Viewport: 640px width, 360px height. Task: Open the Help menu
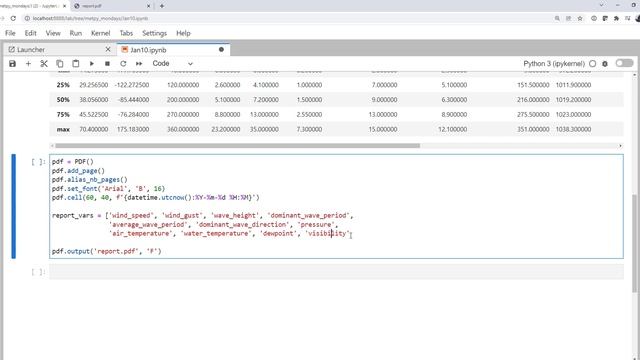183,33
